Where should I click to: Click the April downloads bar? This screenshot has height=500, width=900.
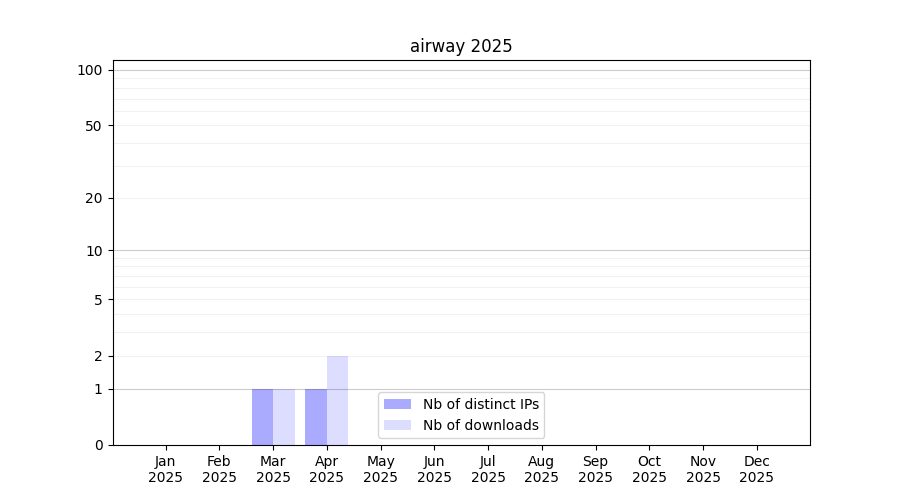point(337,400)
